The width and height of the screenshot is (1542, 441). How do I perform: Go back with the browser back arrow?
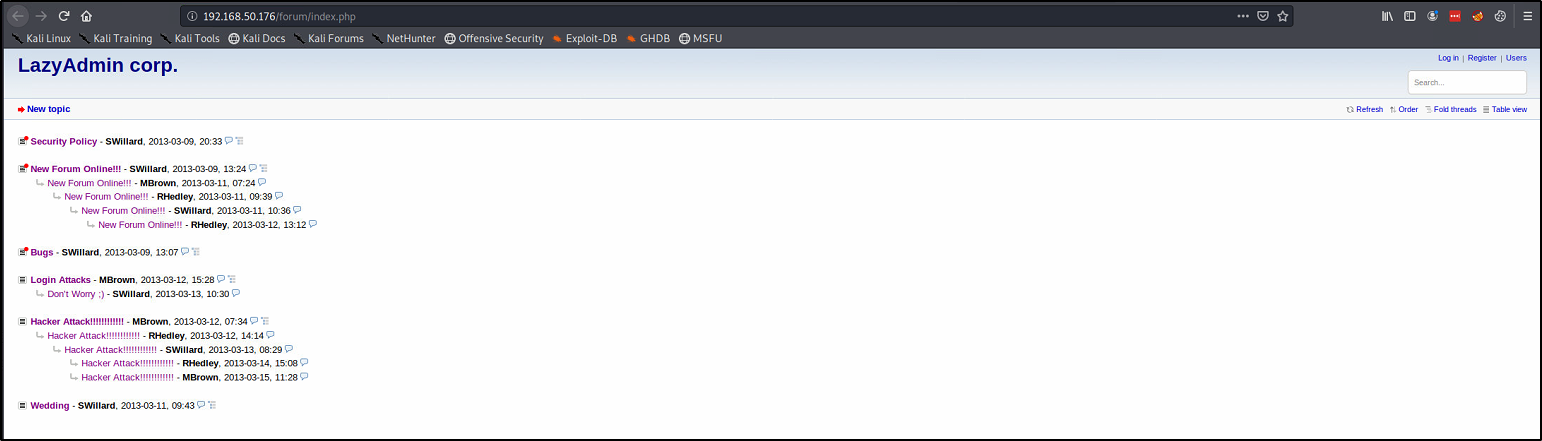tap(18, 16)
